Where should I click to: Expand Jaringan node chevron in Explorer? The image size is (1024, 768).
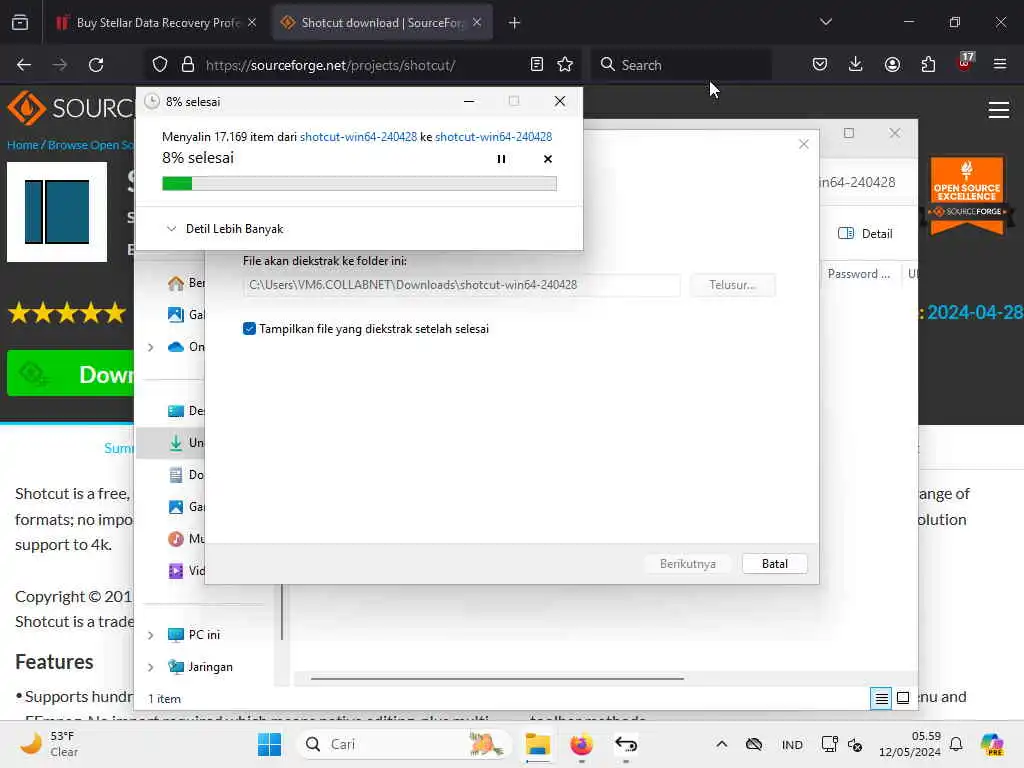tap(151, 667)
